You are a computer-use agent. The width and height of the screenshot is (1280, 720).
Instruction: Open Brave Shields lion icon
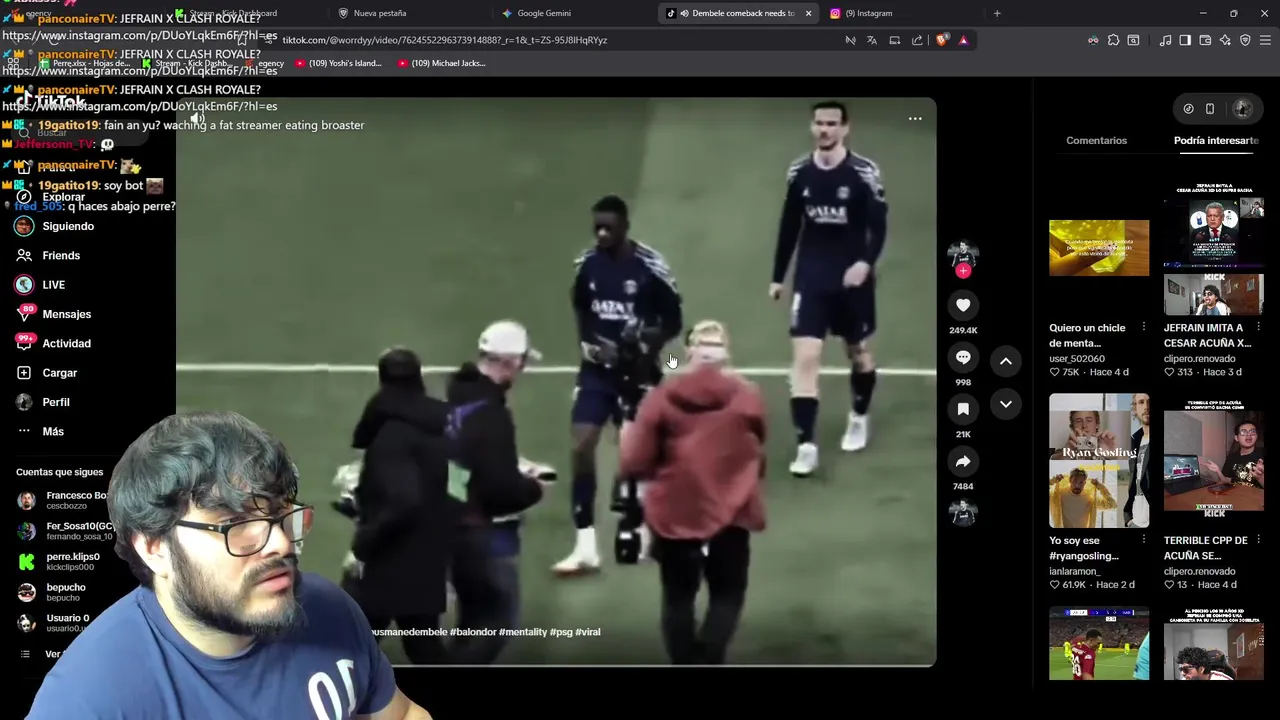(942, 40)
